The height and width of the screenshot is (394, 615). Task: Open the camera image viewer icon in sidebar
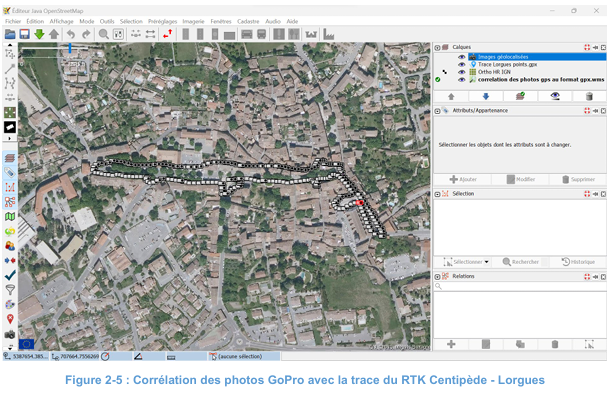(10, 334)
